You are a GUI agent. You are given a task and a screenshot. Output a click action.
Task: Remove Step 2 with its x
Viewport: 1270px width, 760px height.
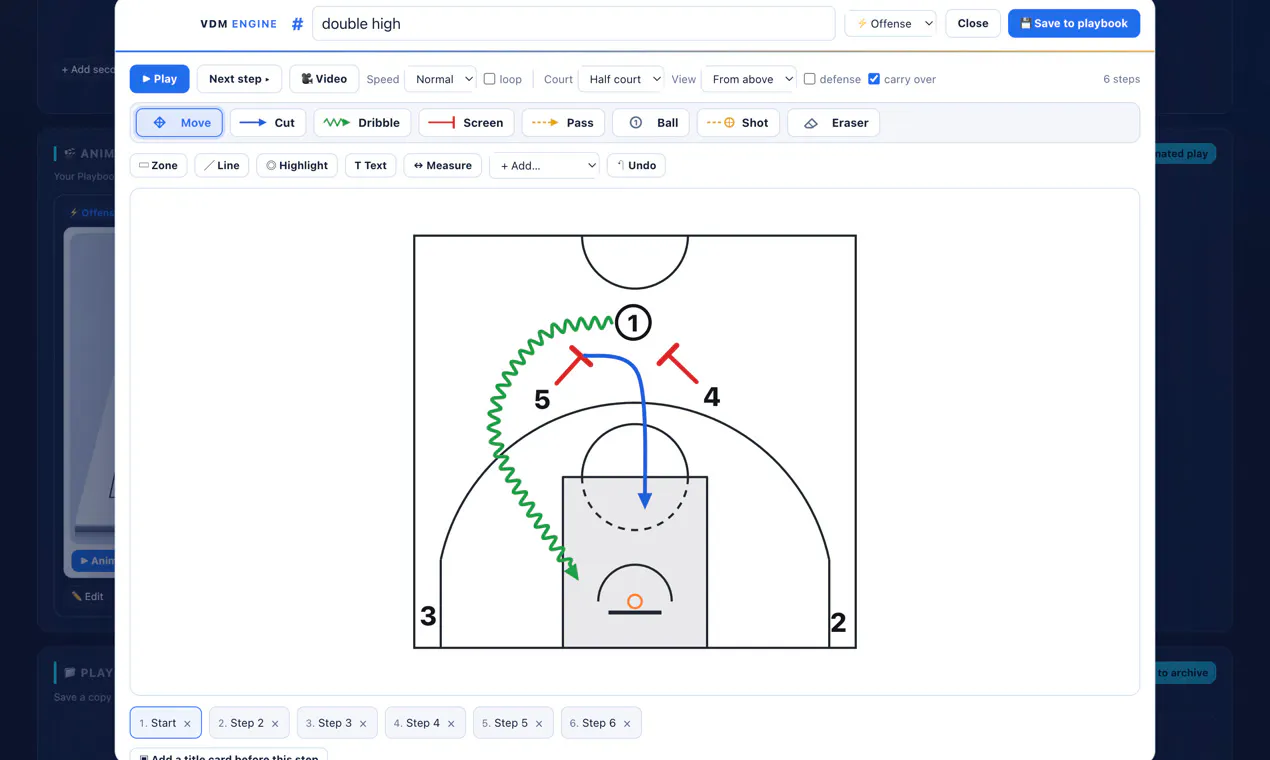click(x=275, y=724)
